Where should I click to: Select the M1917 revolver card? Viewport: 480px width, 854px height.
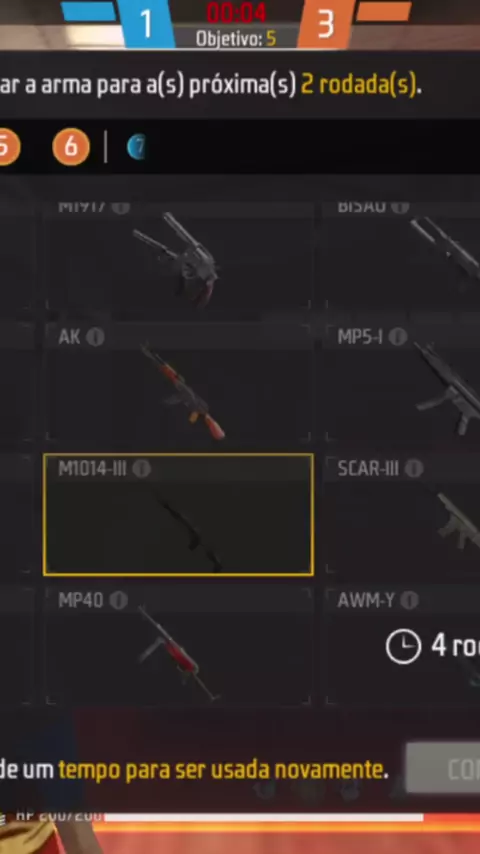click(178, 256)
